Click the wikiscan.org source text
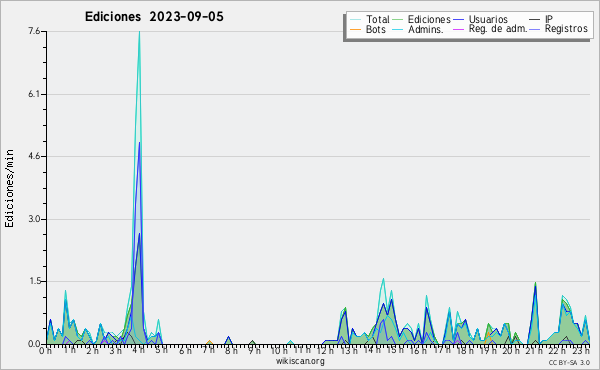 (x=300, y=361)
